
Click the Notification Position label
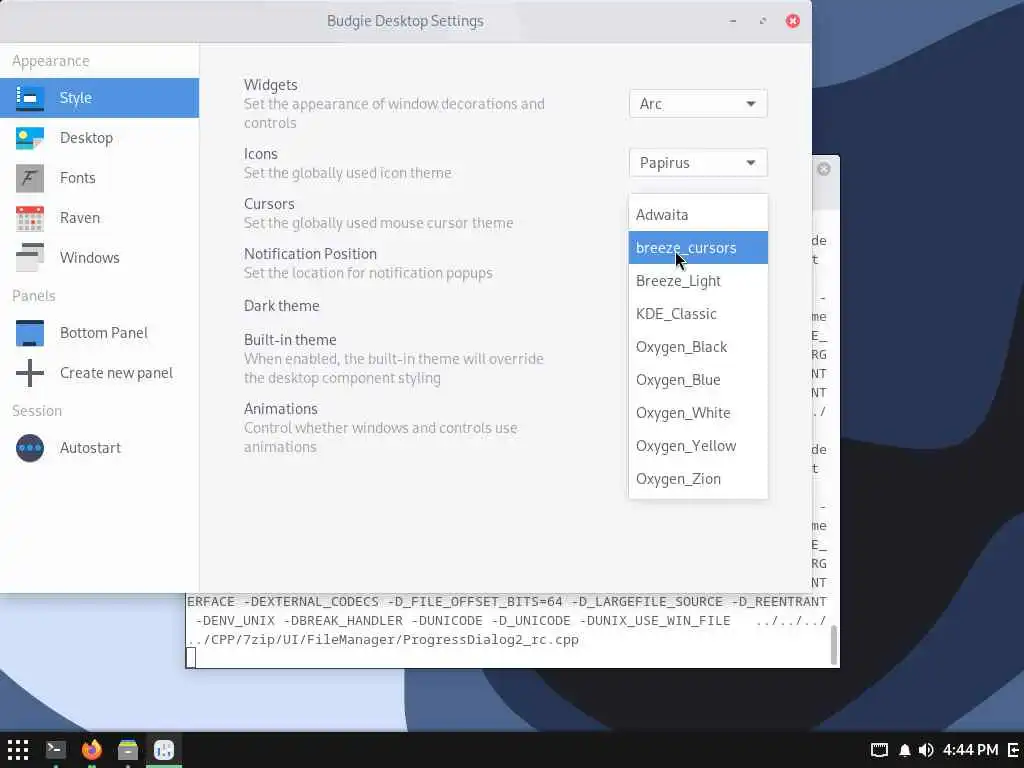tap(310, 253)
